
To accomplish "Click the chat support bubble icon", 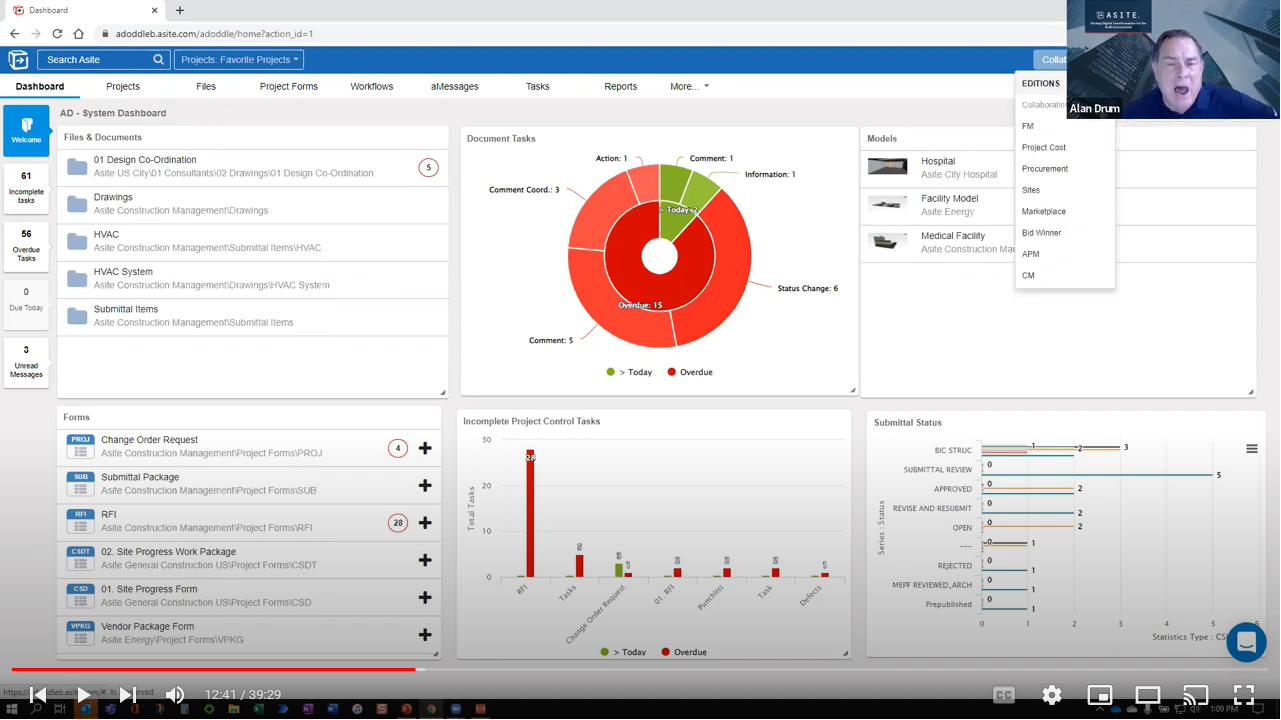I will 1246,642.
